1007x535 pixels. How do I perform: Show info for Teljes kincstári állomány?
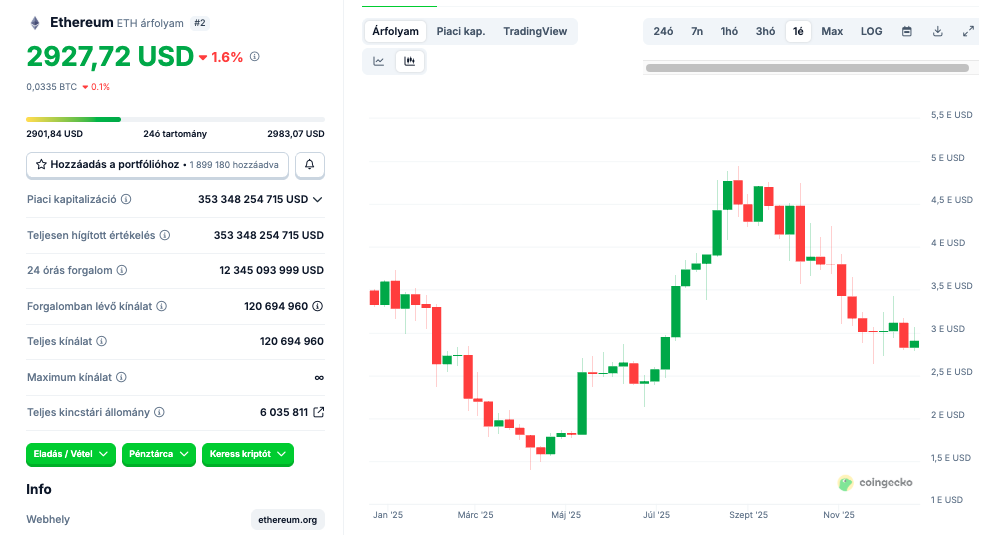click(159, 412)
